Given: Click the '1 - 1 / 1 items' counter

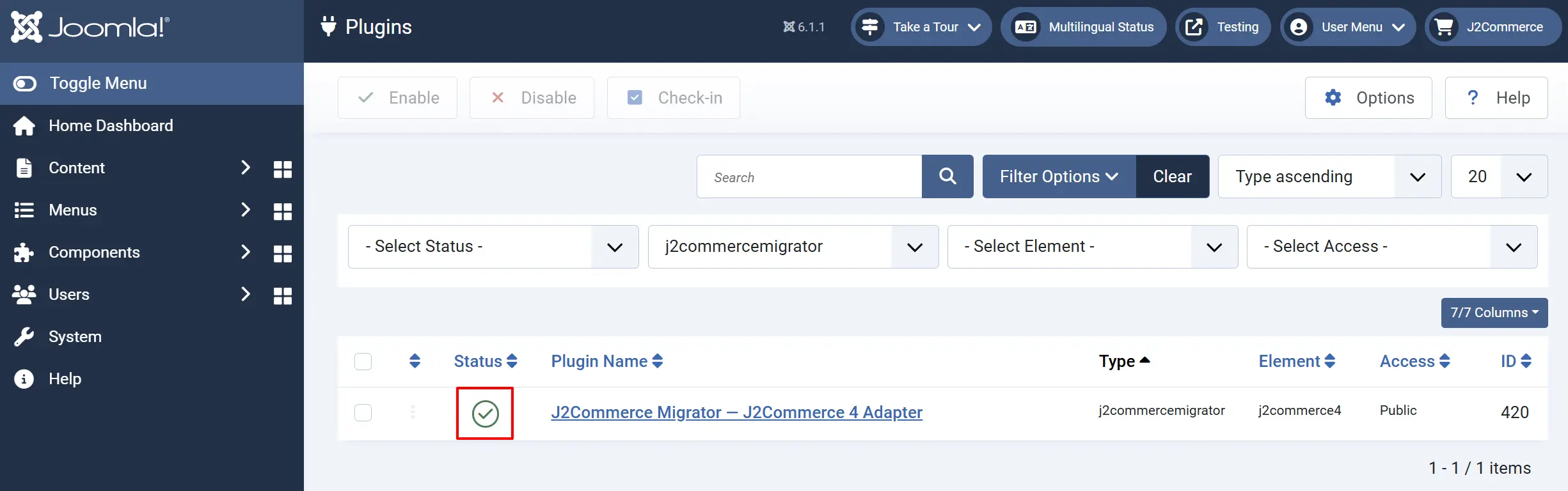Looking at the screenshot, I should pos(1480,468).
